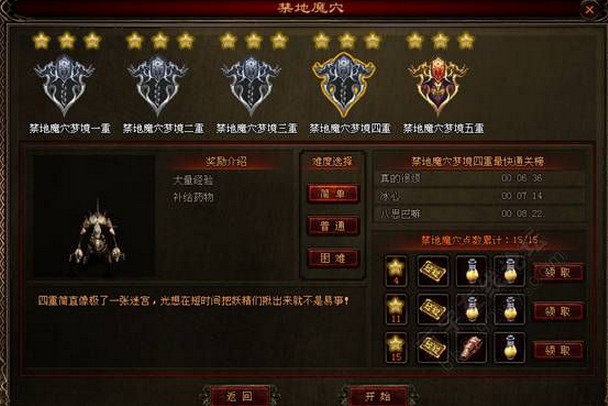Select the 禁地魔穴梦境三重 shield emblem

pyautogui.click(x=251, y=85)
